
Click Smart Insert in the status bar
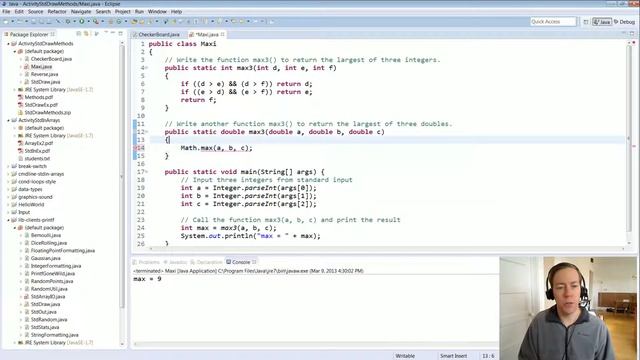pos(453,356)
